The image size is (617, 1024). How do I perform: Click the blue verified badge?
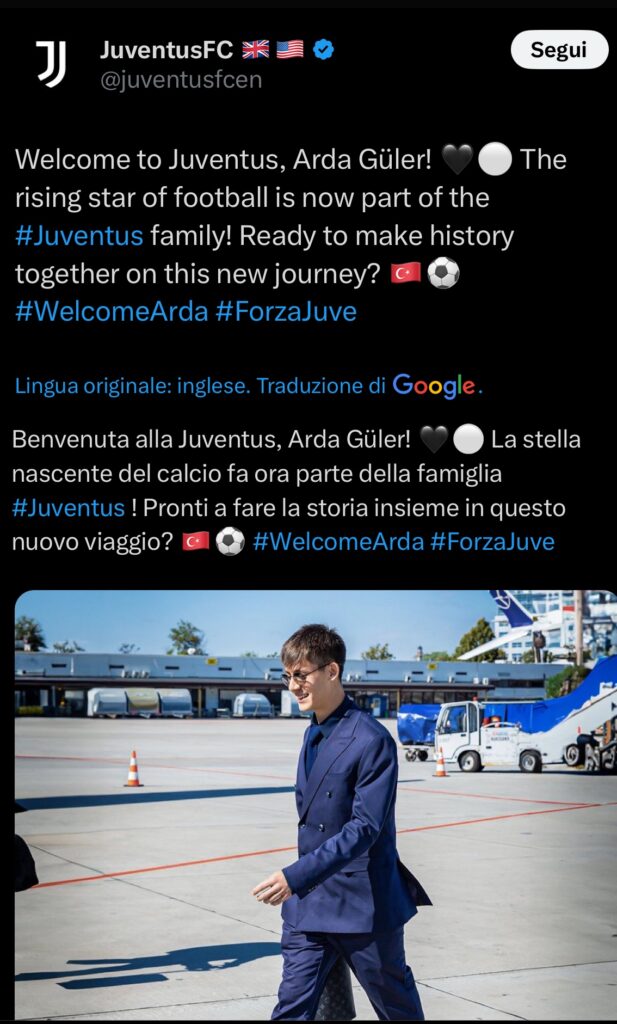(x=323, y=50)
